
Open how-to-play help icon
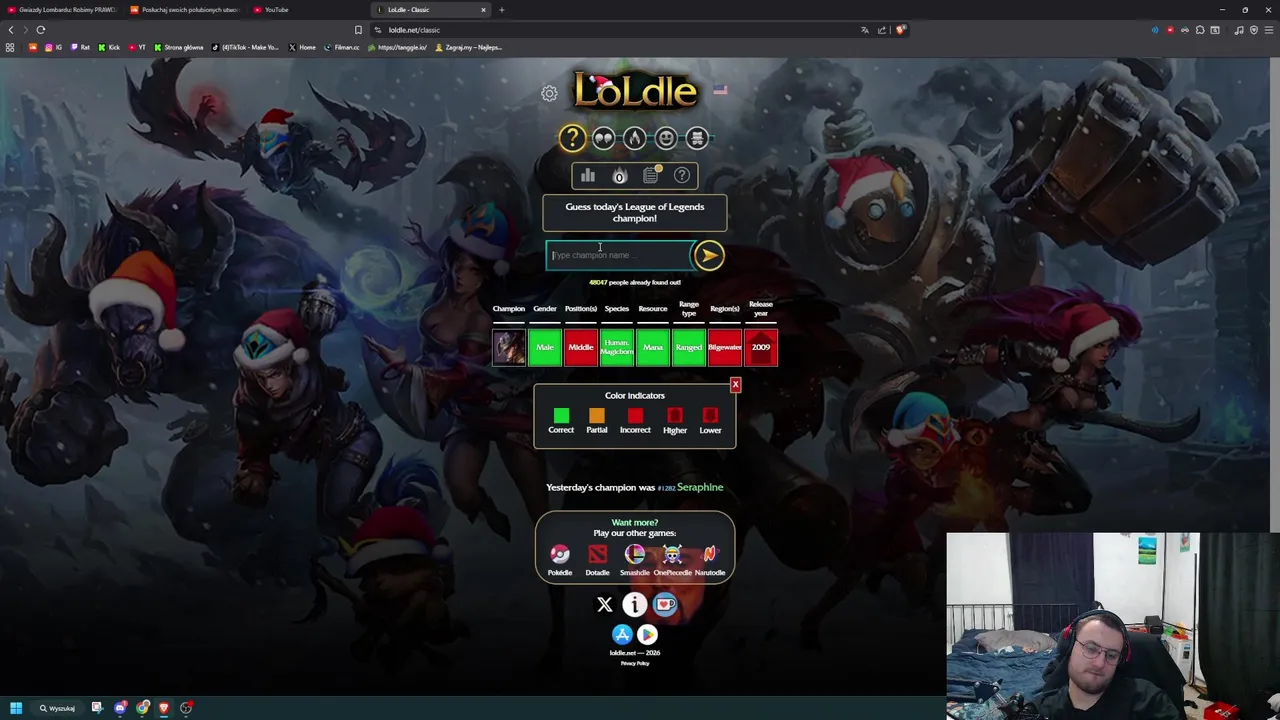click(682, 176)
